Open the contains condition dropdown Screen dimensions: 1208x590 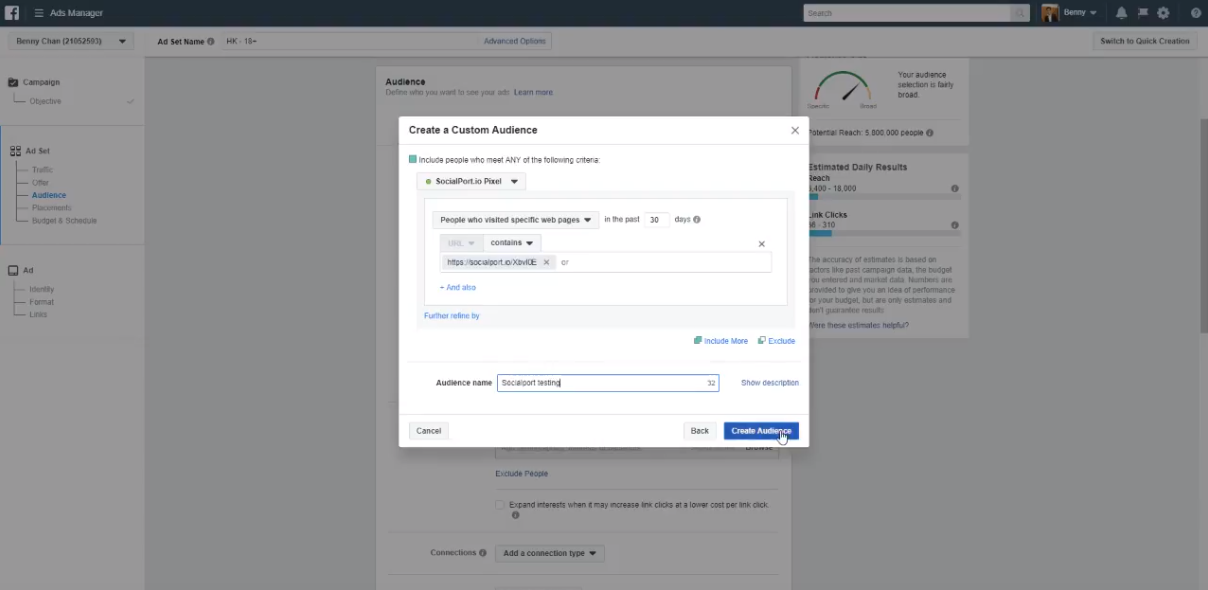(x=512, y=243)
